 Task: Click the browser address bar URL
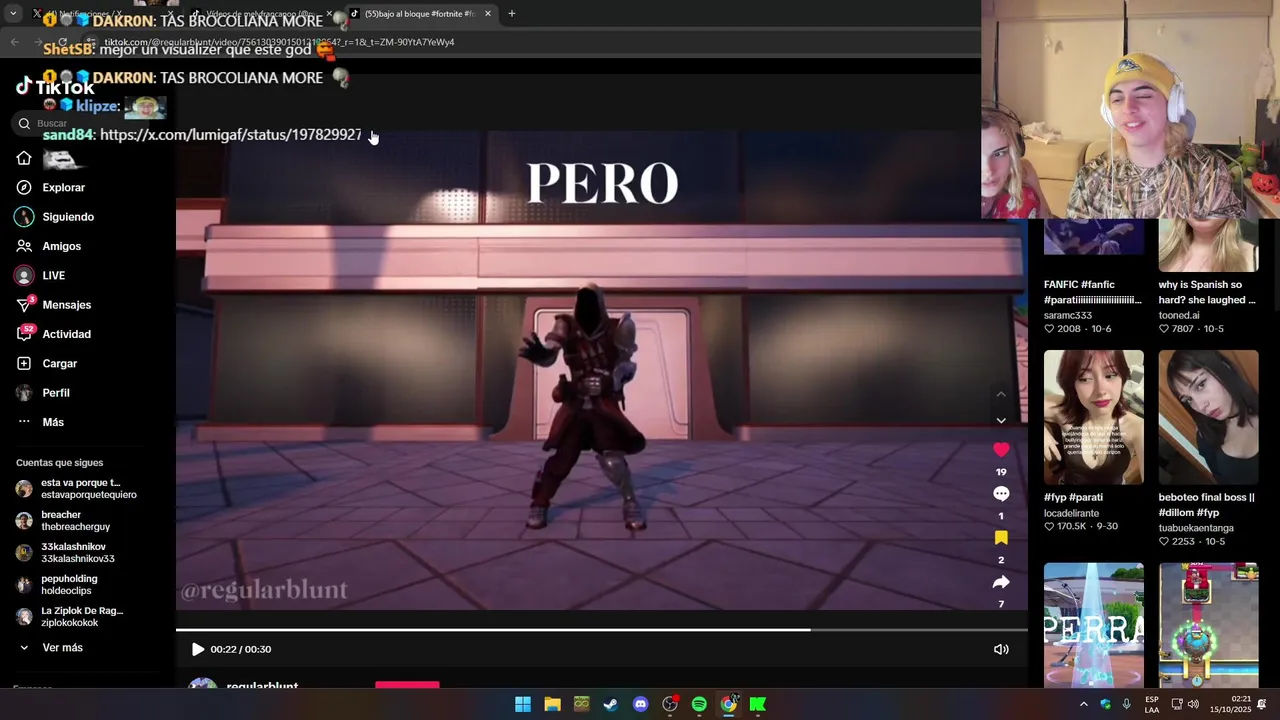coord(280,42)
